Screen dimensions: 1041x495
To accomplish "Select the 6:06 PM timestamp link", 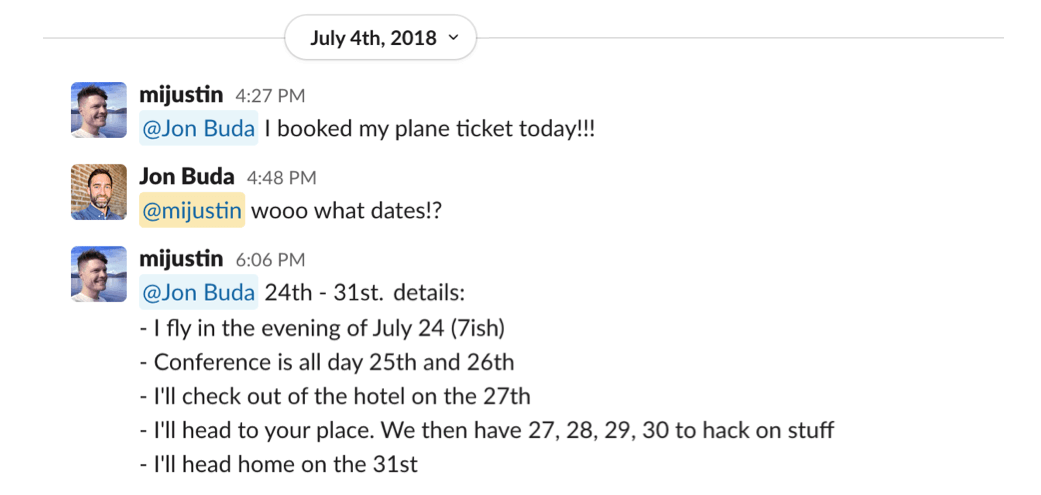I will click(270, 260).
